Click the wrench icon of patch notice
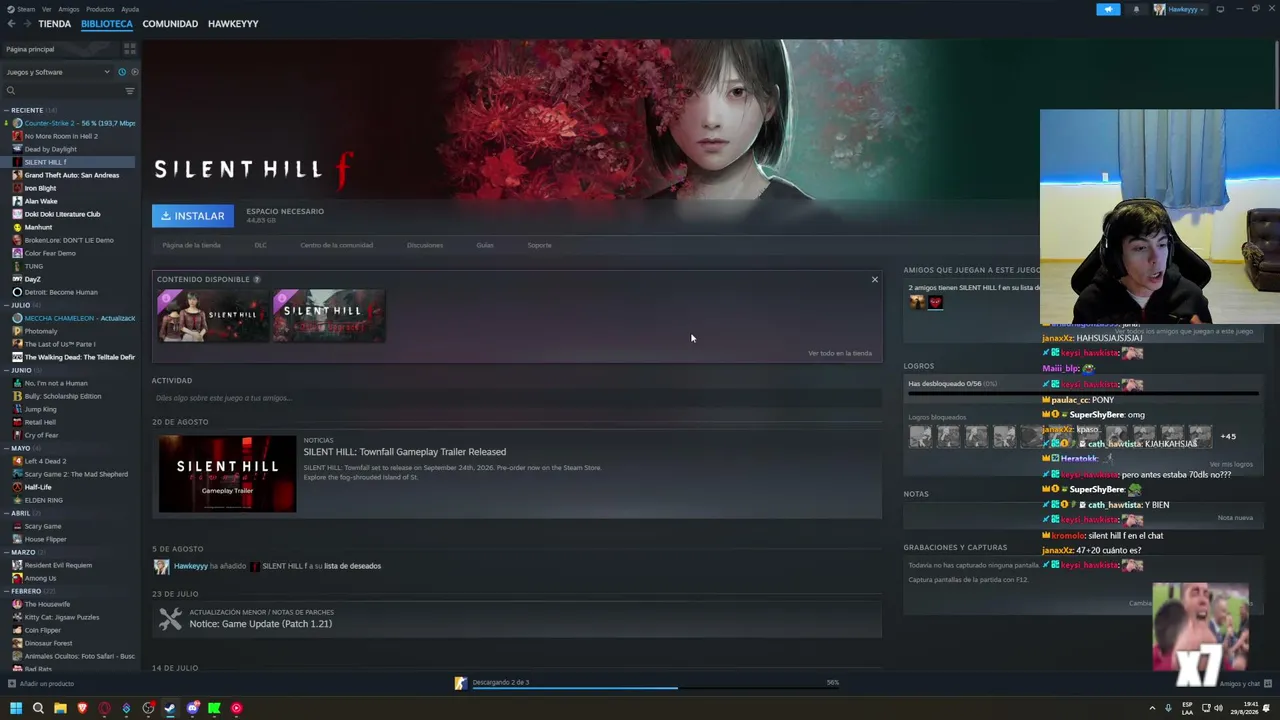 [170, 619]
